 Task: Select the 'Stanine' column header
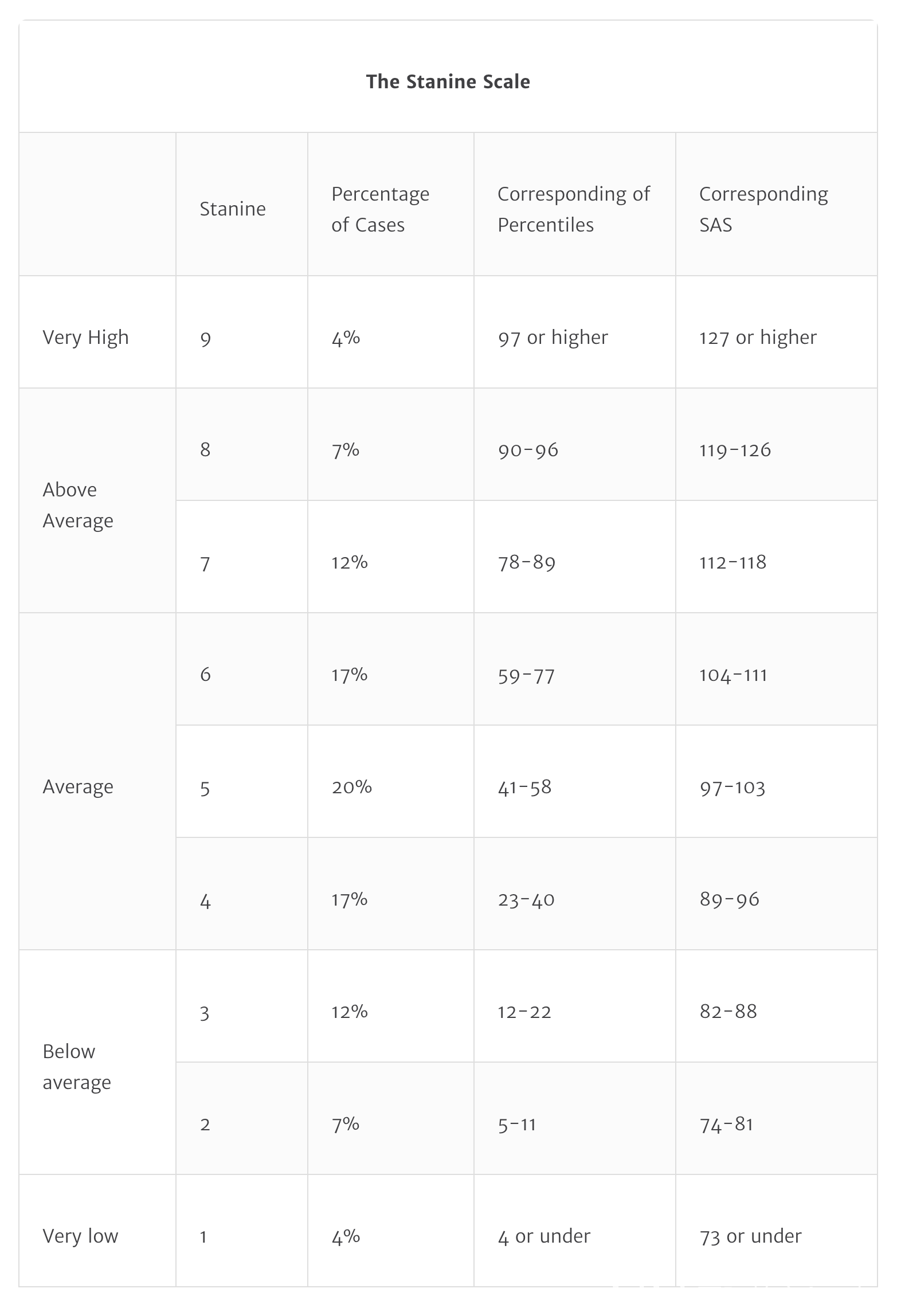233,209
